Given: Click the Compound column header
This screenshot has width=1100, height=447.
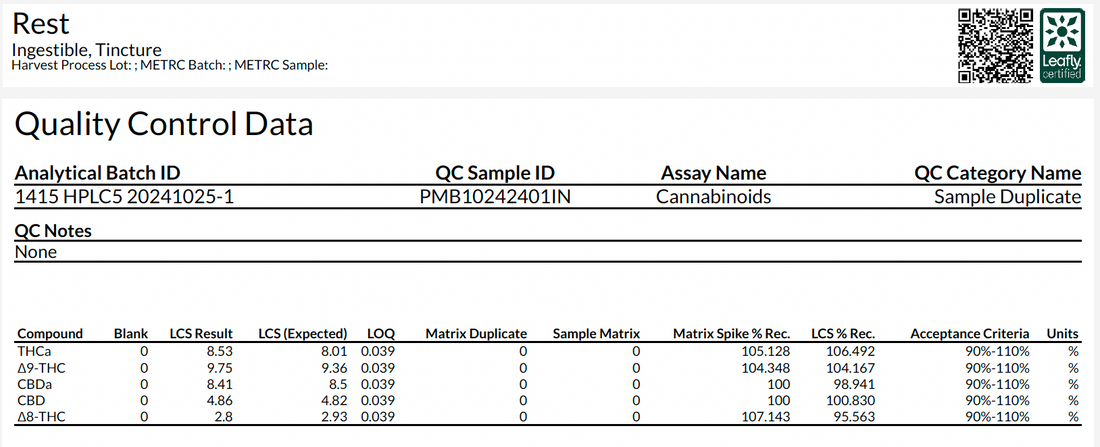Looking at the screenshot, I should [x=50, y=333].
